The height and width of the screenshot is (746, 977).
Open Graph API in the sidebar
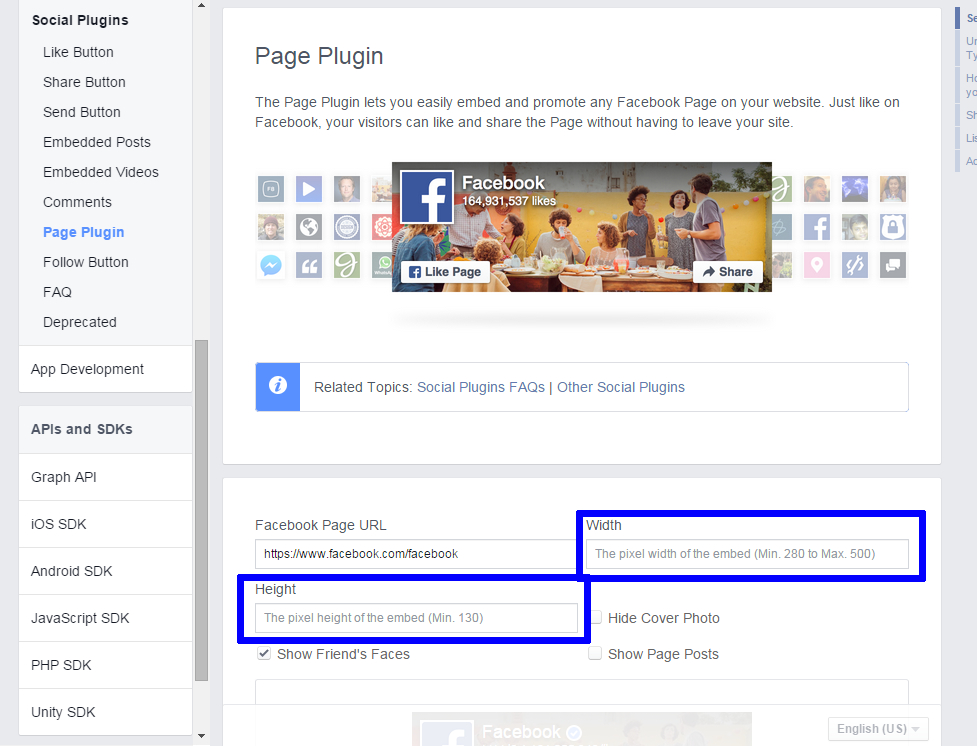click(105, 477)
